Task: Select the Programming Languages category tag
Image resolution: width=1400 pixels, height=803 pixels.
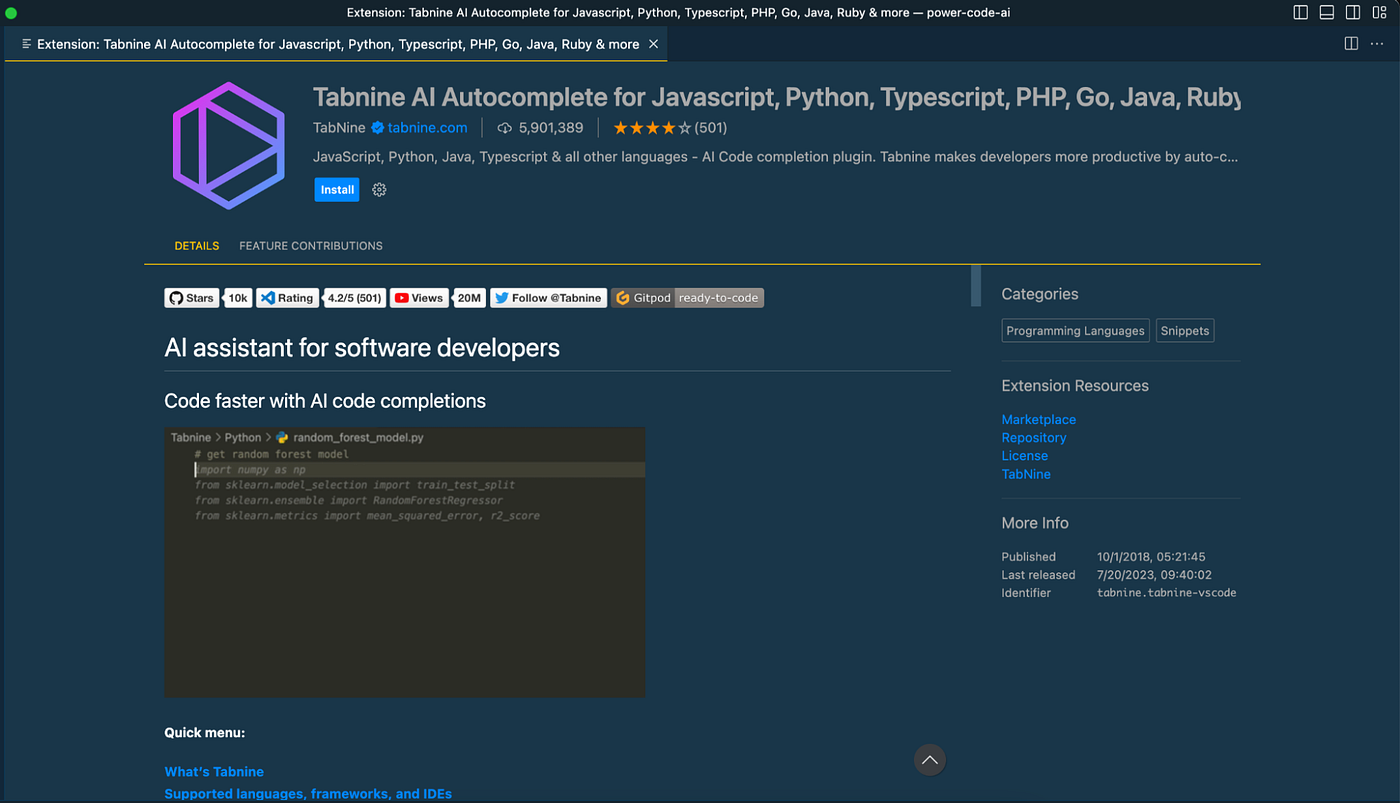Action: (1075, 331)
